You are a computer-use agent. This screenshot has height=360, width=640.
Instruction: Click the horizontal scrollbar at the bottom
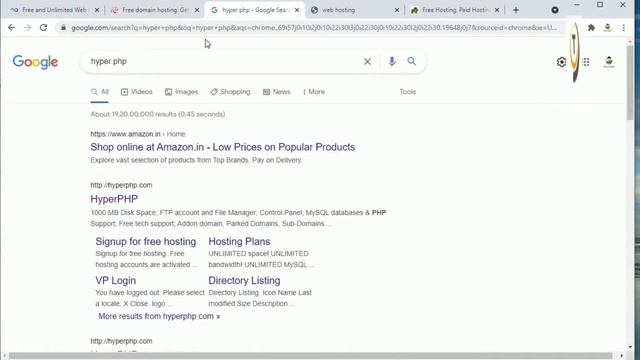pyautogui.click(x=310, y=356)
